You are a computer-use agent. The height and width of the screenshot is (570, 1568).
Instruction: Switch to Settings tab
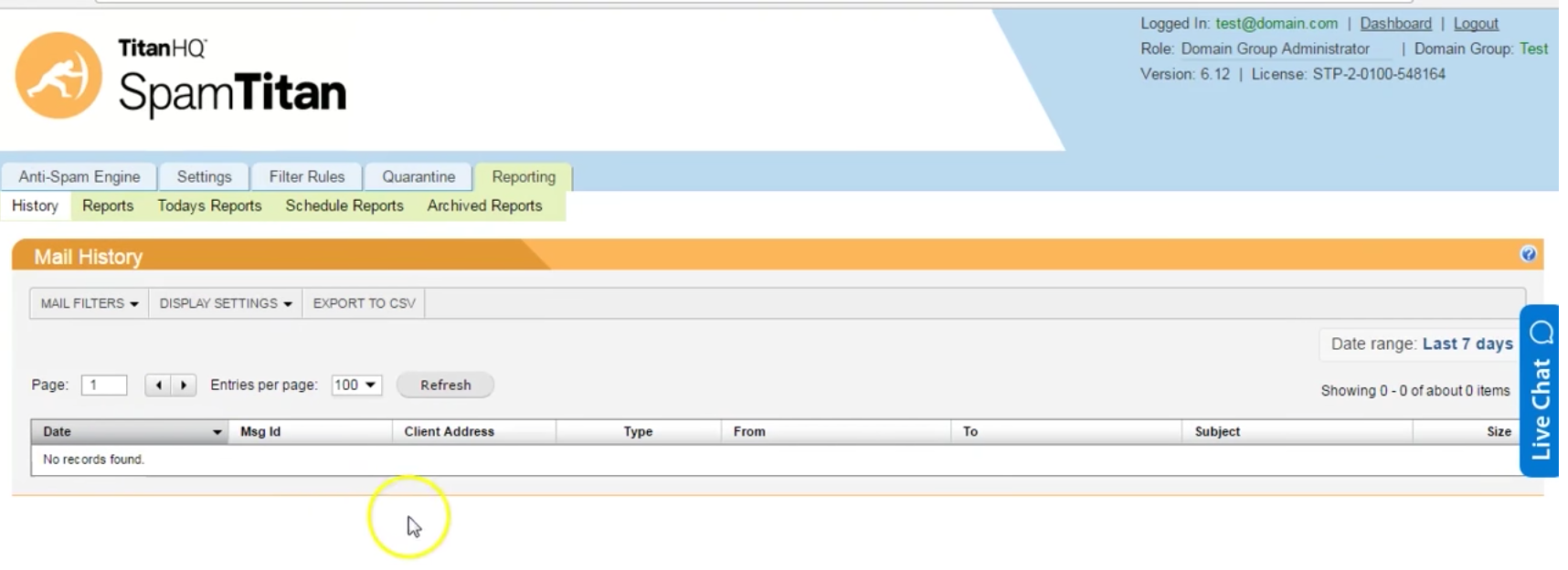(204, 177)
